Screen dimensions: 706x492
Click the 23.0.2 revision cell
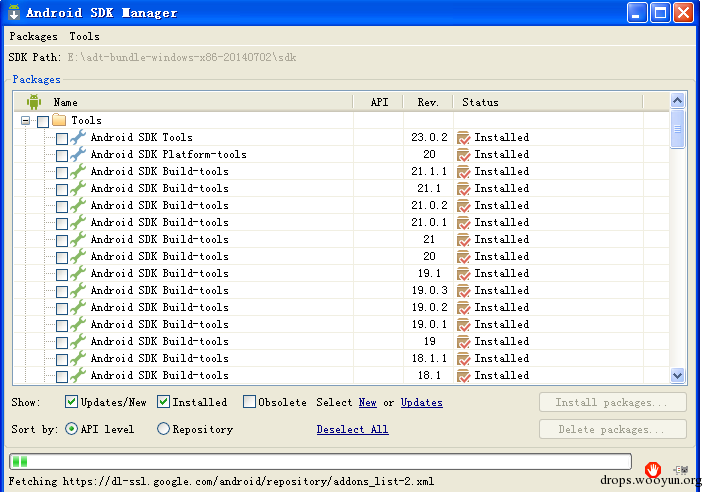[x=429, y=137]
